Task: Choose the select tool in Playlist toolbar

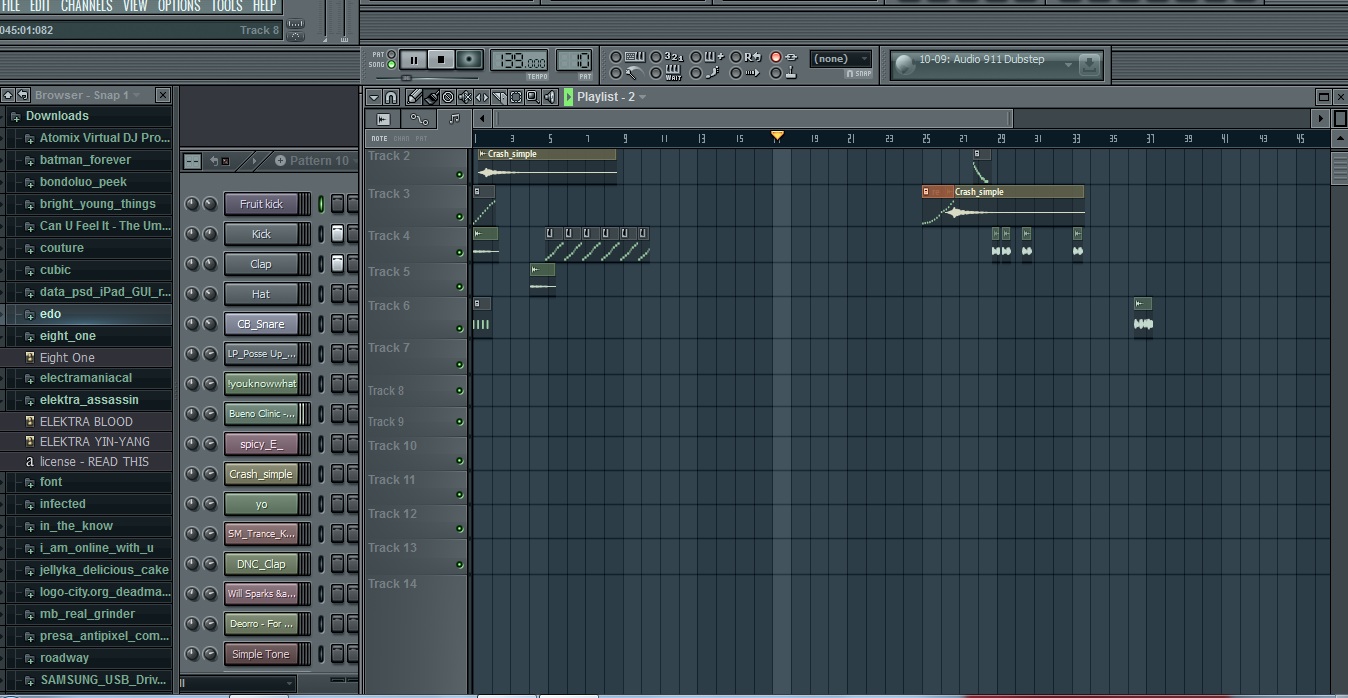Action: click(516, 97)
